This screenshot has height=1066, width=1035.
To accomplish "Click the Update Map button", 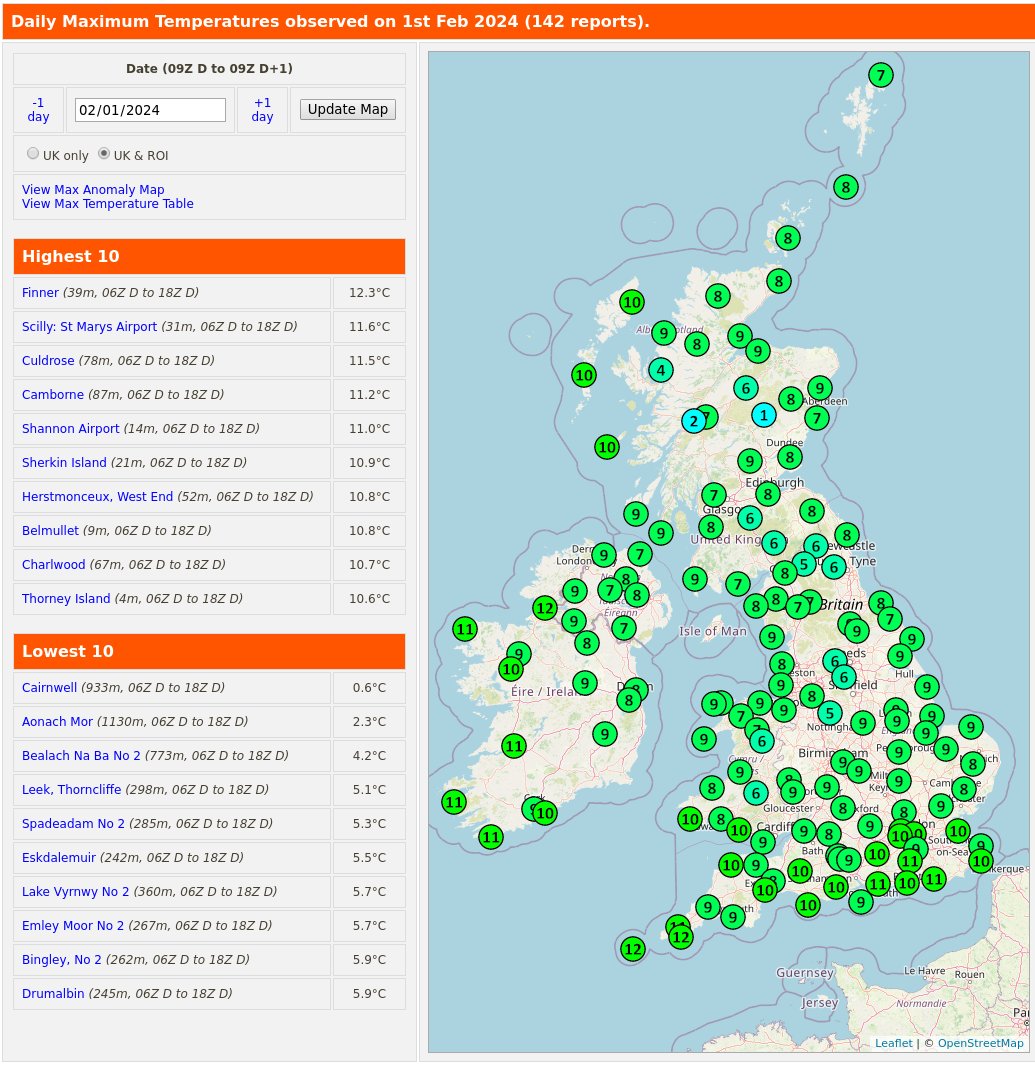I will (x=347, y=109).
